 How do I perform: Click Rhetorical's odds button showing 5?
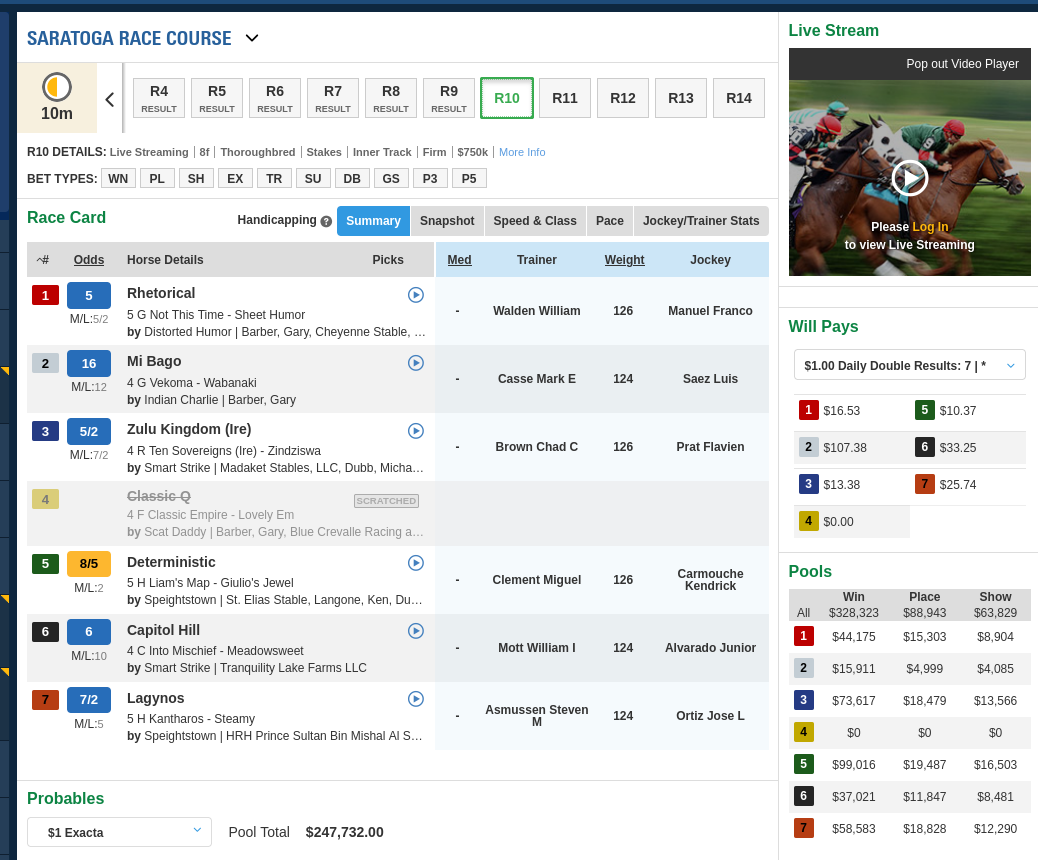click(x=89, y=295)
